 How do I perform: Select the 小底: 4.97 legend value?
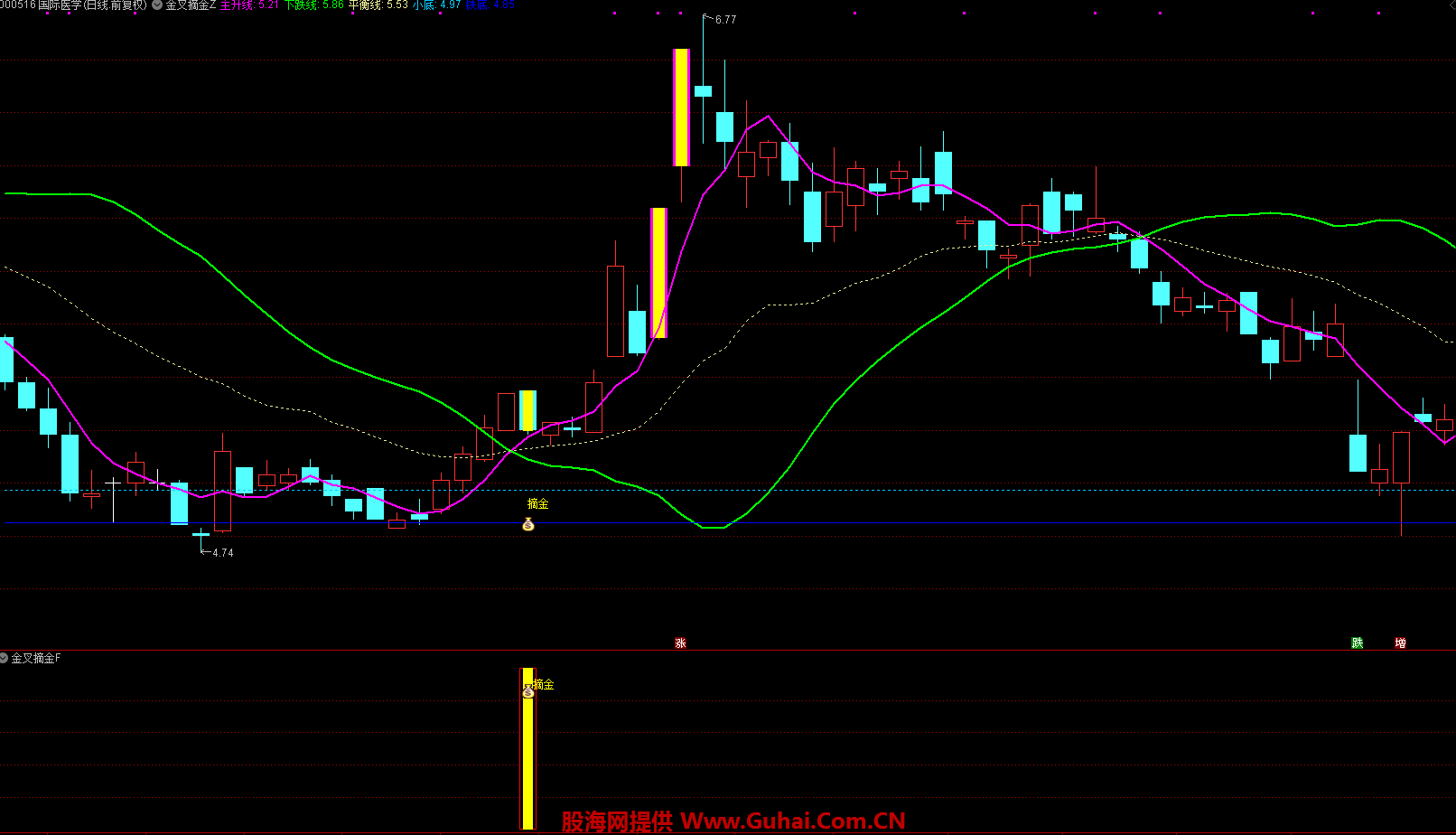437,5
